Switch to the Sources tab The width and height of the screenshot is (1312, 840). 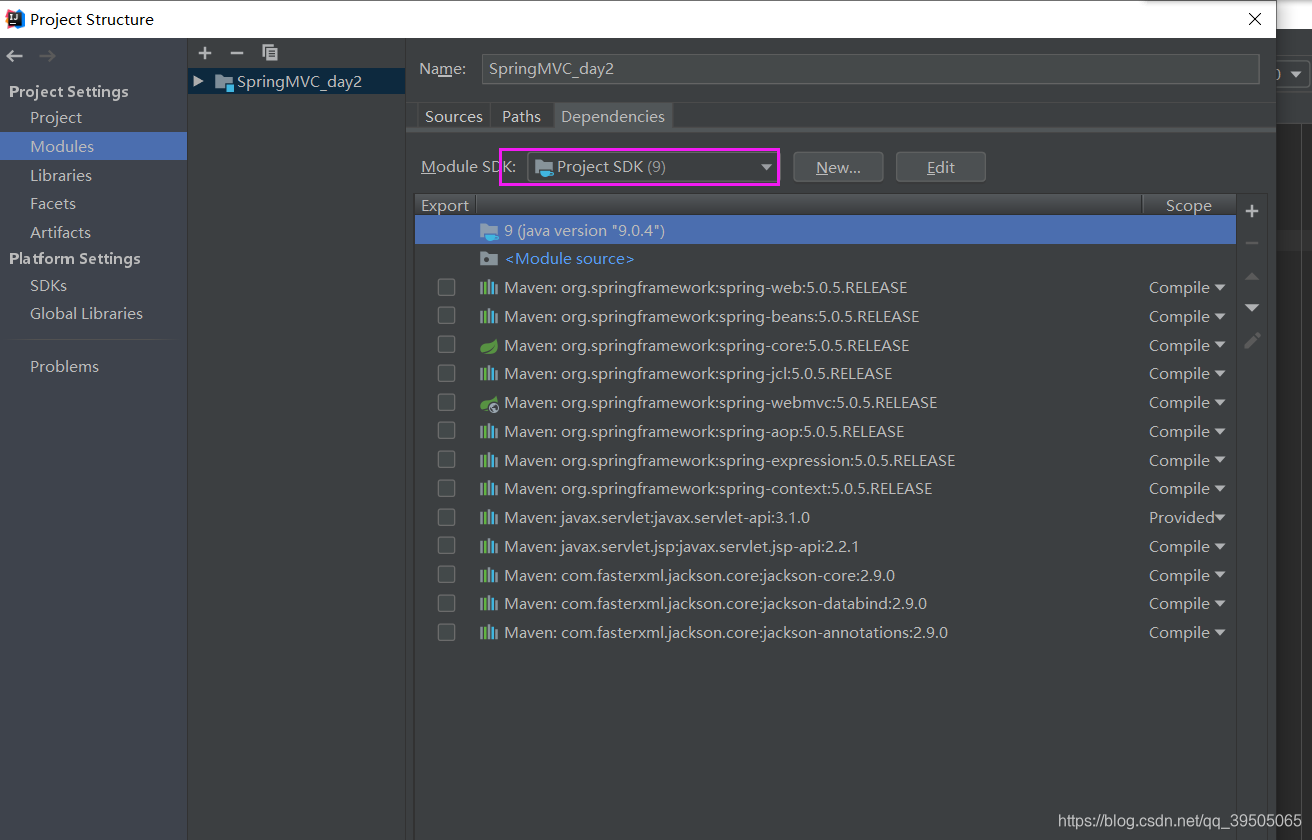454,117
